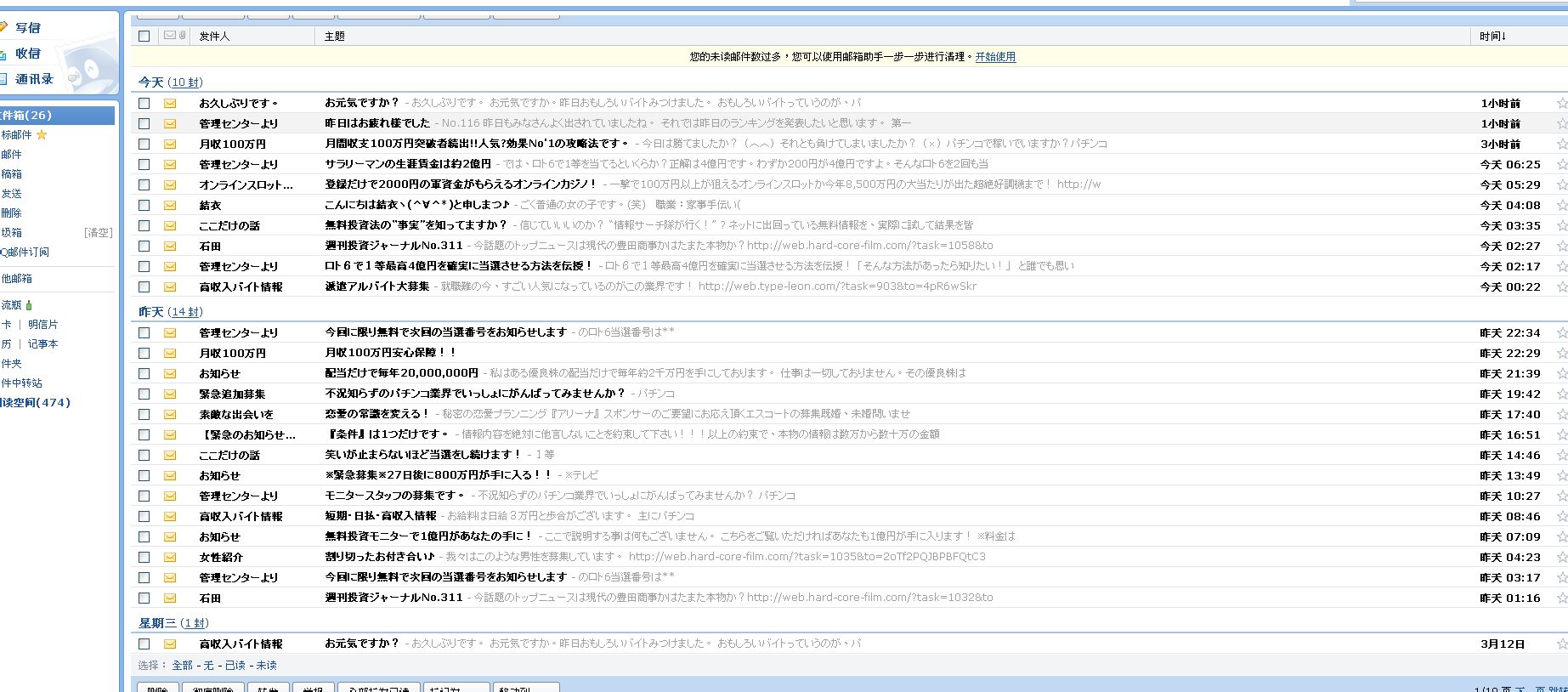The width and height of the screenshot is (1568, 692).
Task: Click envelope icon next to 石田 at 今天 02:27
Action: coord(170,246)
